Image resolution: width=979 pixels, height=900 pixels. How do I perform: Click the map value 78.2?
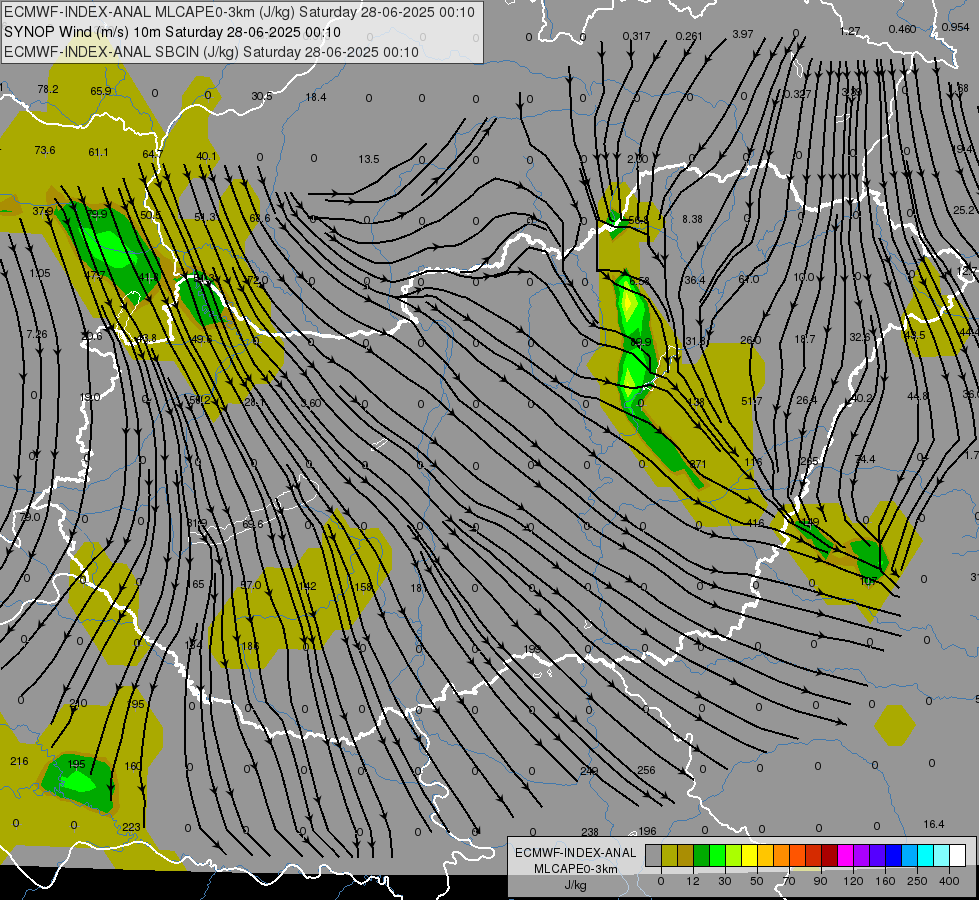pyautogui.click(x=47, y=89)
